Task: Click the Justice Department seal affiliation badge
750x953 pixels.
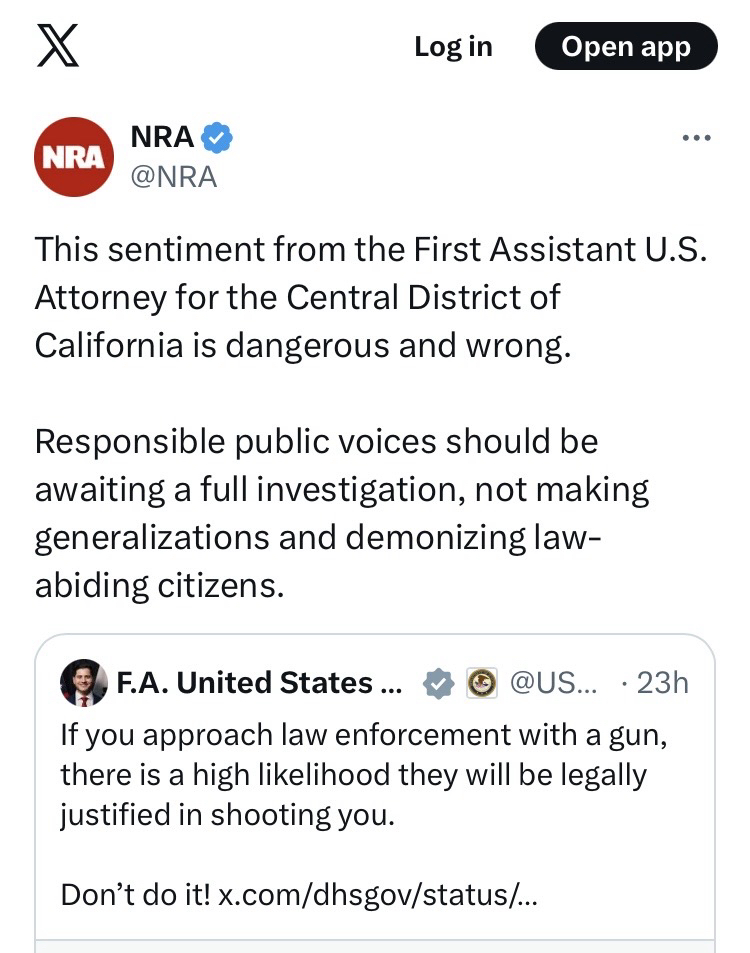Action: 482,684
